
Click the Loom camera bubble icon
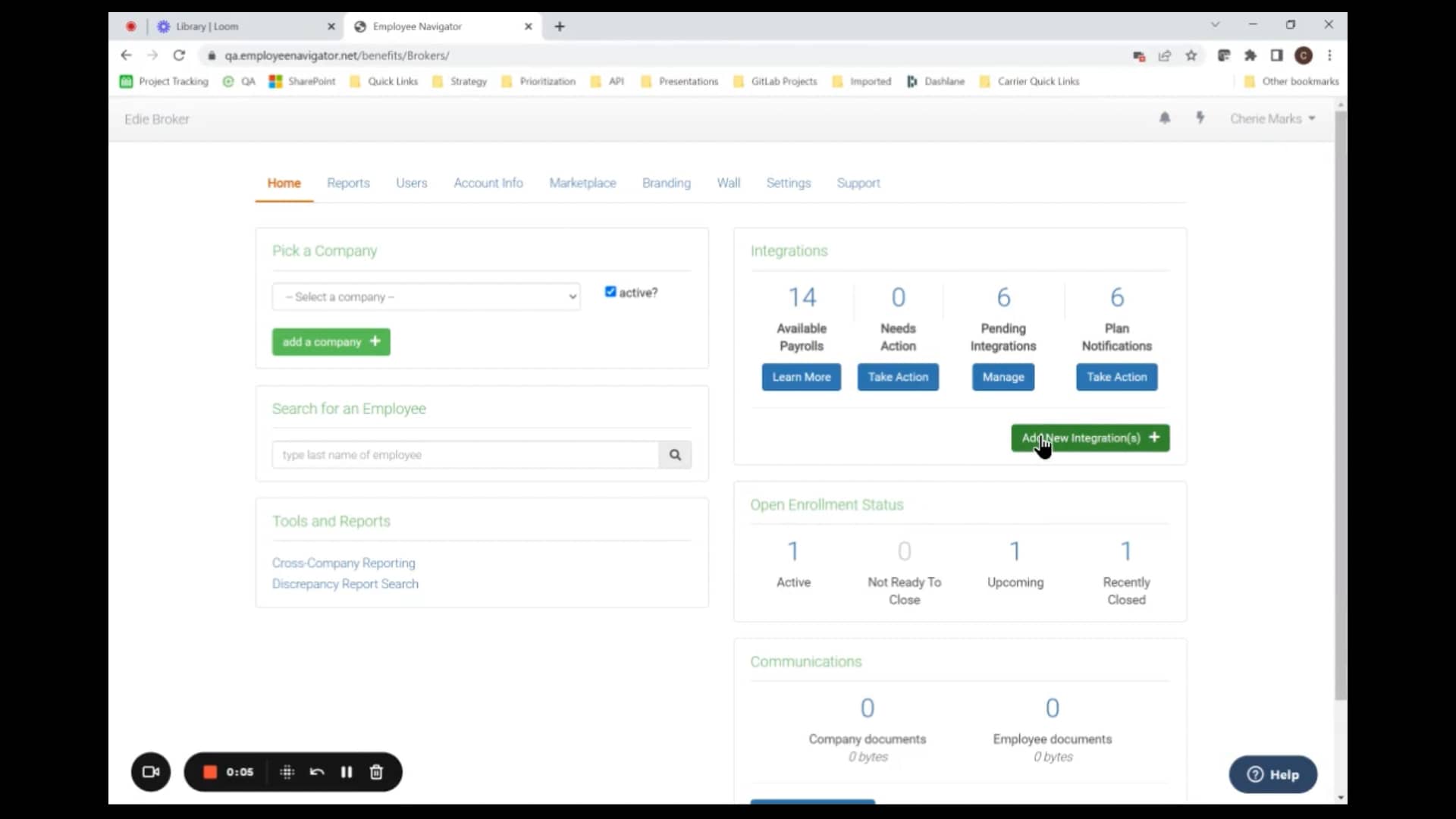(x=150, y=772)
